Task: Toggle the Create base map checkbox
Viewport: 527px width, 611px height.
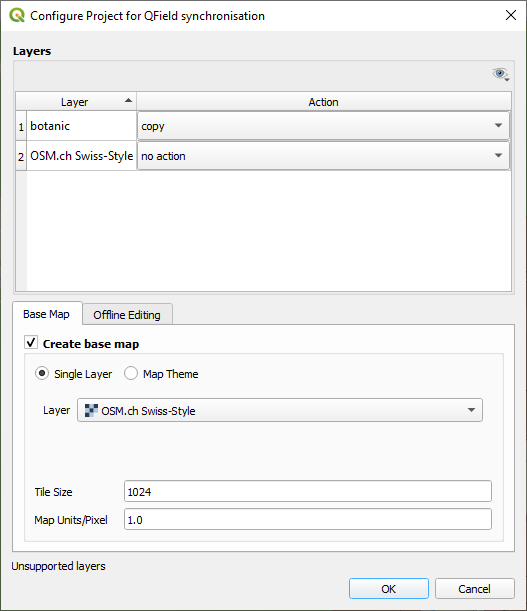Action: coord(31,343)
